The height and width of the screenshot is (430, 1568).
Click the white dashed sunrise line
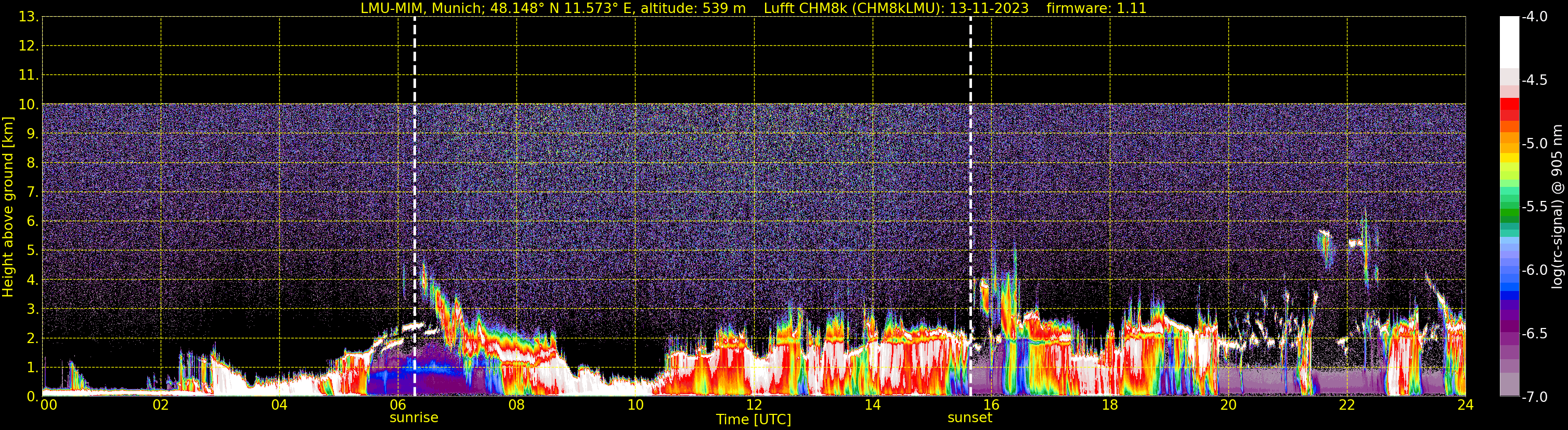click(414, 207)
